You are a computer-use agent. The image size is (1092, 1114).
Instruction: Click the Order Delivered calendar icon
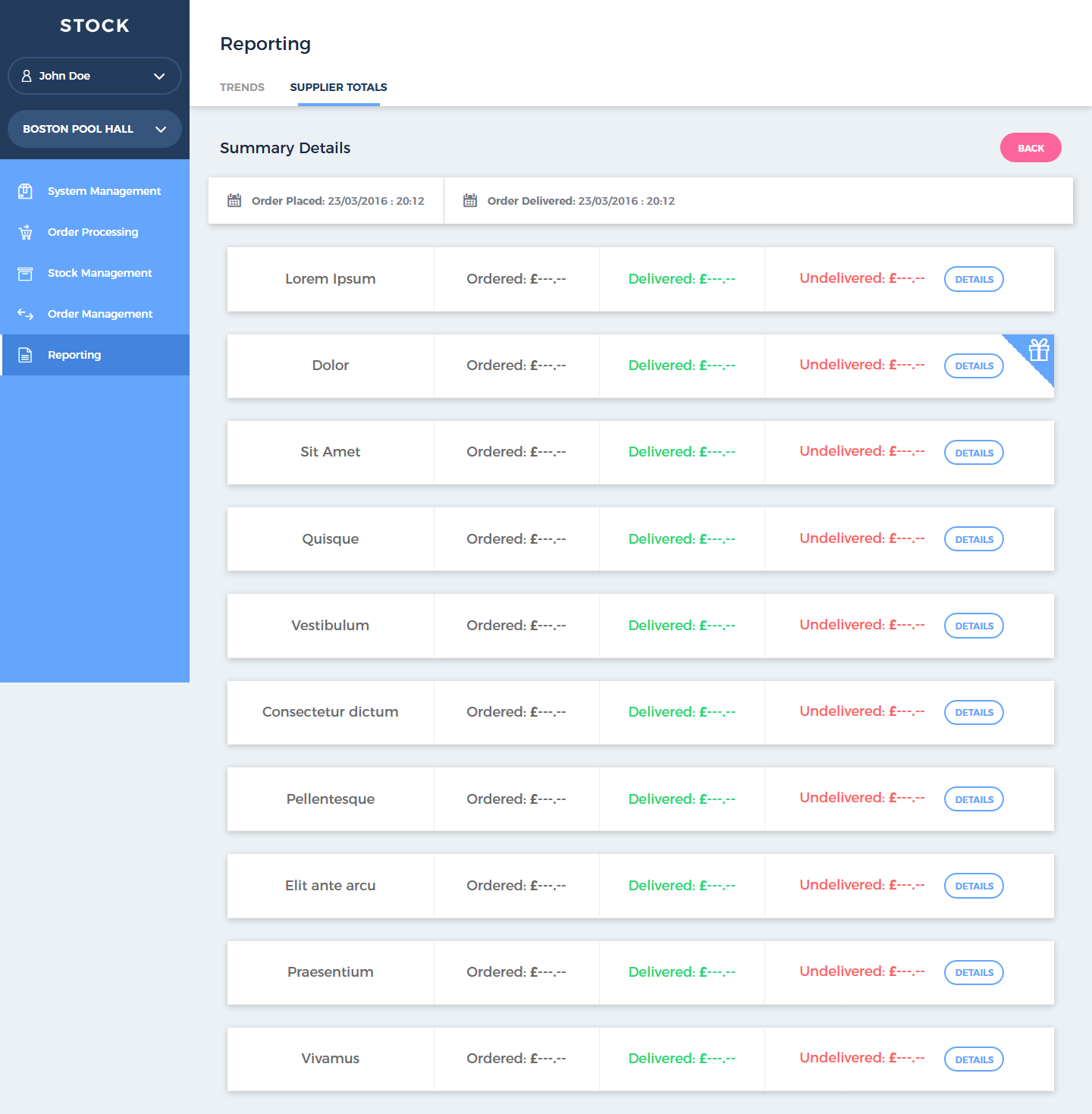(x=470, y=201)
